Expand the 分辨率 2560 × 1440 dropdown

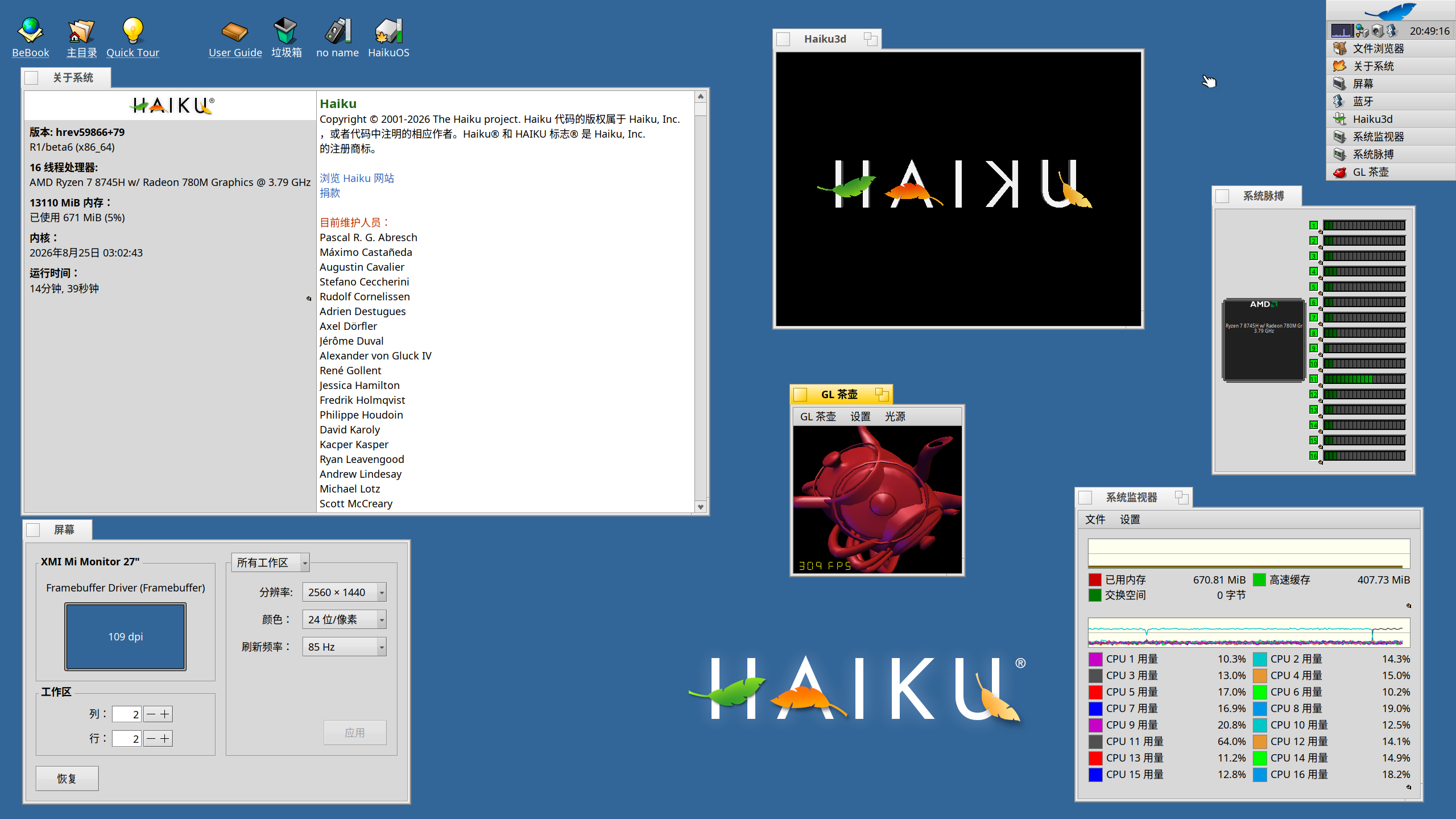click(x=344, y=592)
